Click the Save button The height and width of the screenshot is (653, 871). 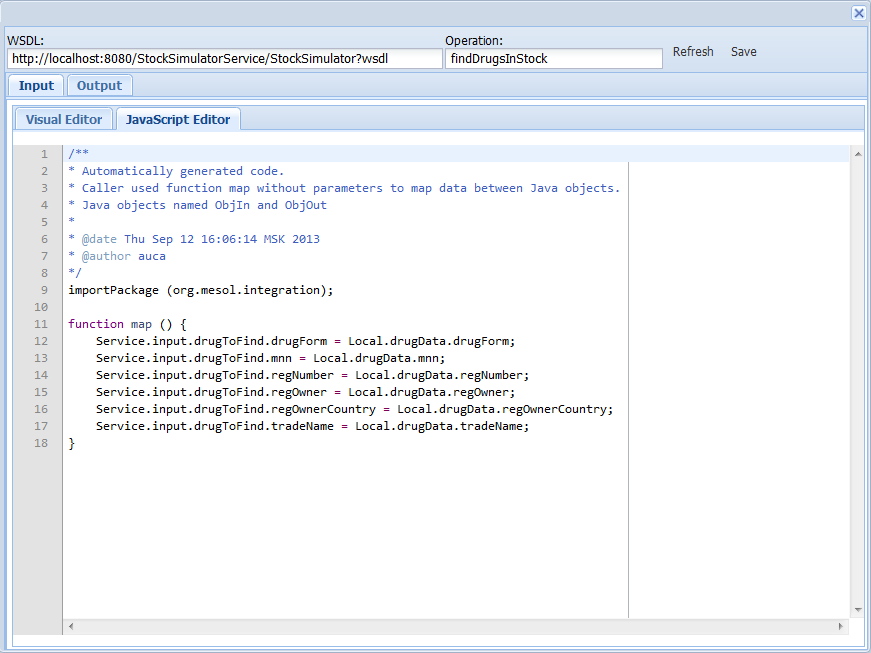(x=743, y=51)
